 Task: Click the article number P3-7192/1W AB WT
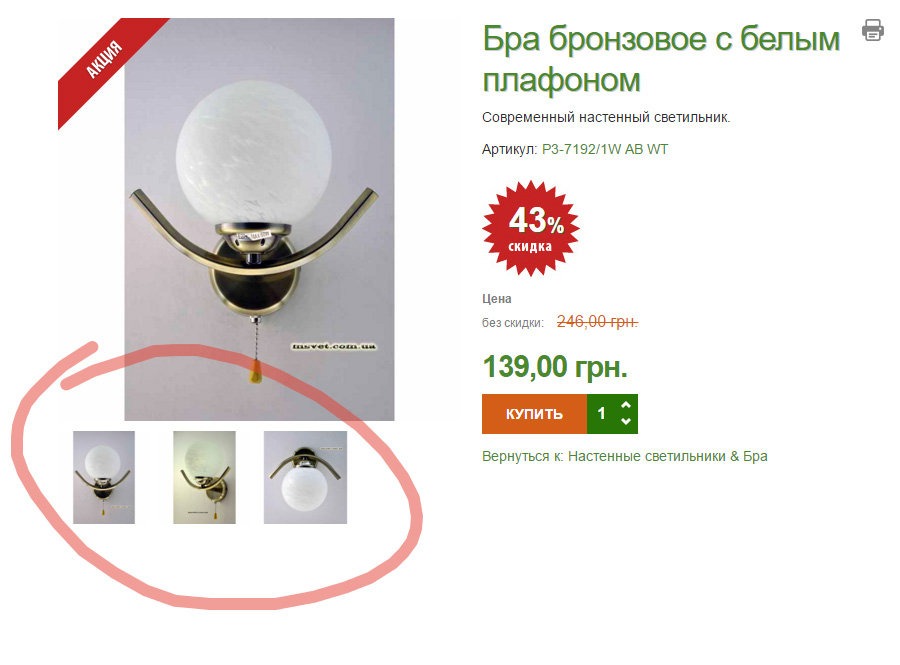click(605, 150)
